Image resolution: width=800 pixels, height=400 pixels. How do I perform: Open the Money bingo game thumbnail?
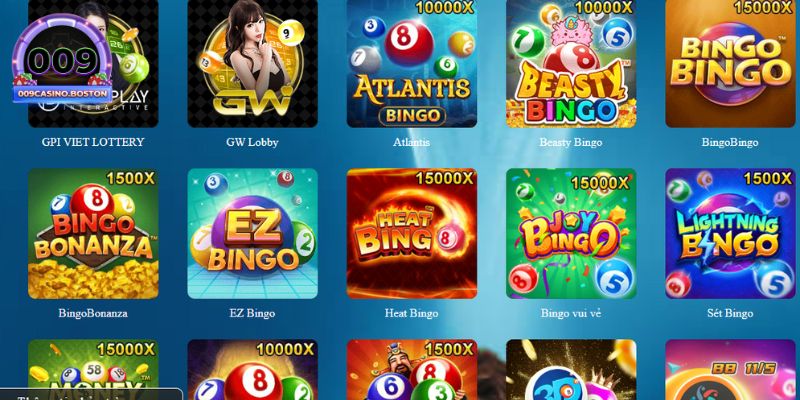pos(93,370)
